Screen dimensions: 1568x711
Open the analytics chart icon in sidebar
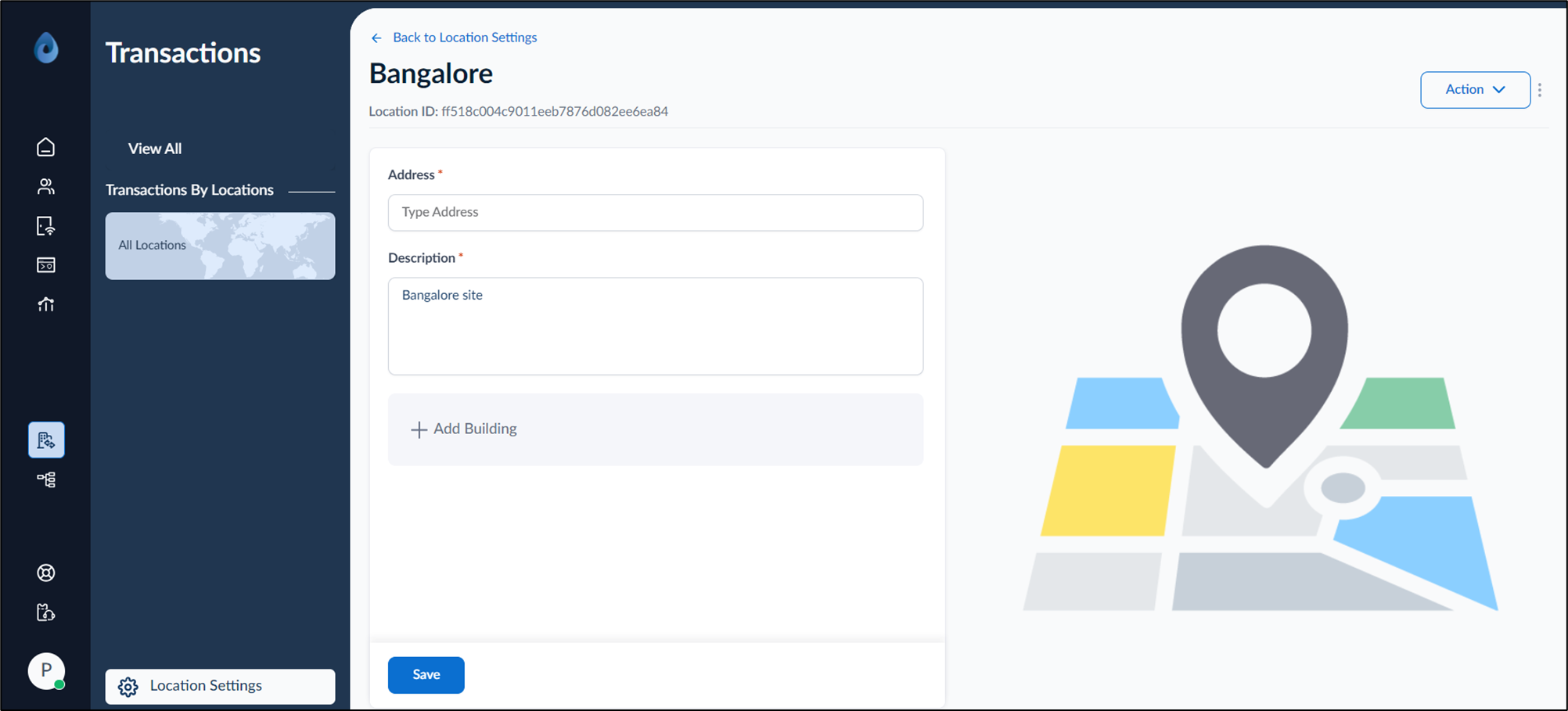coord(46,304)
